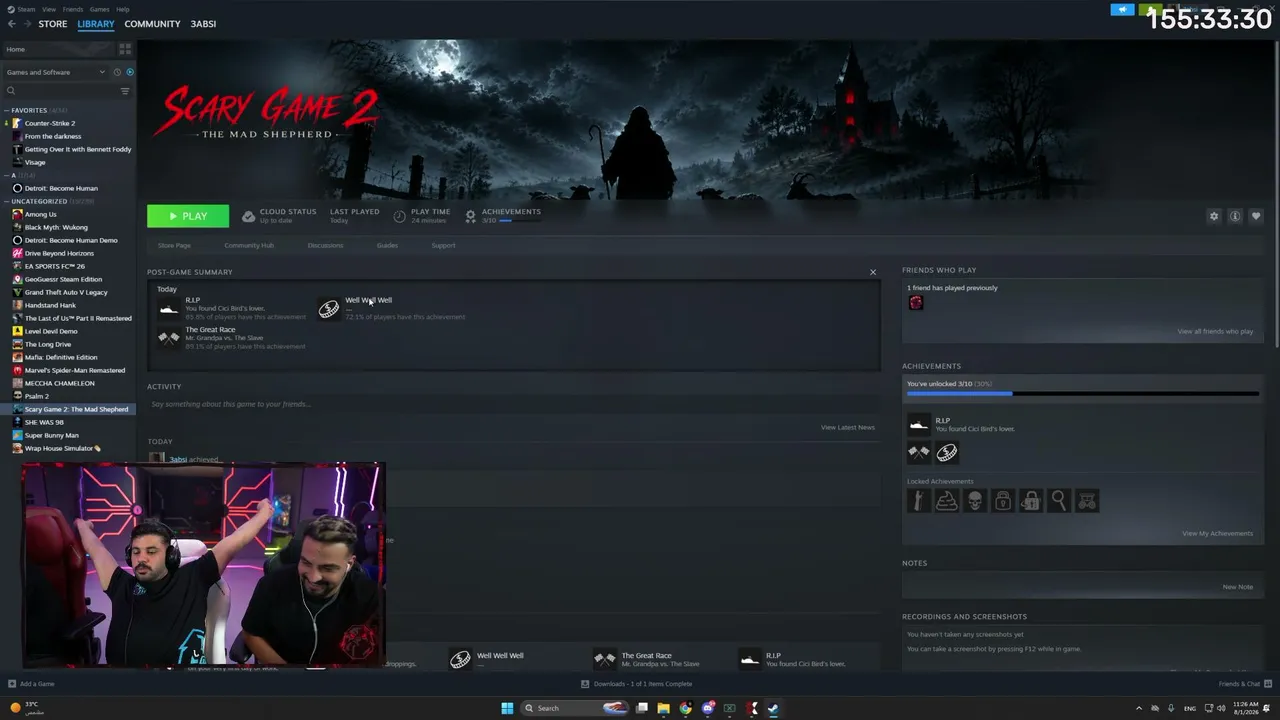Image resolution: width=1280 pixels, height=720 pixels.
Task: Open View My Achievements link
Action: click(x=1217, y=533)
